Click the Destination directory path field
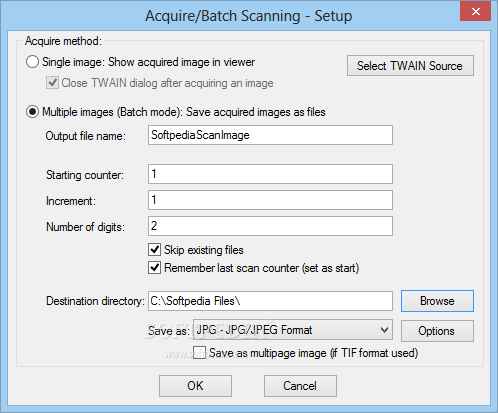Screen dimensions: 498x413 point(270,301)
